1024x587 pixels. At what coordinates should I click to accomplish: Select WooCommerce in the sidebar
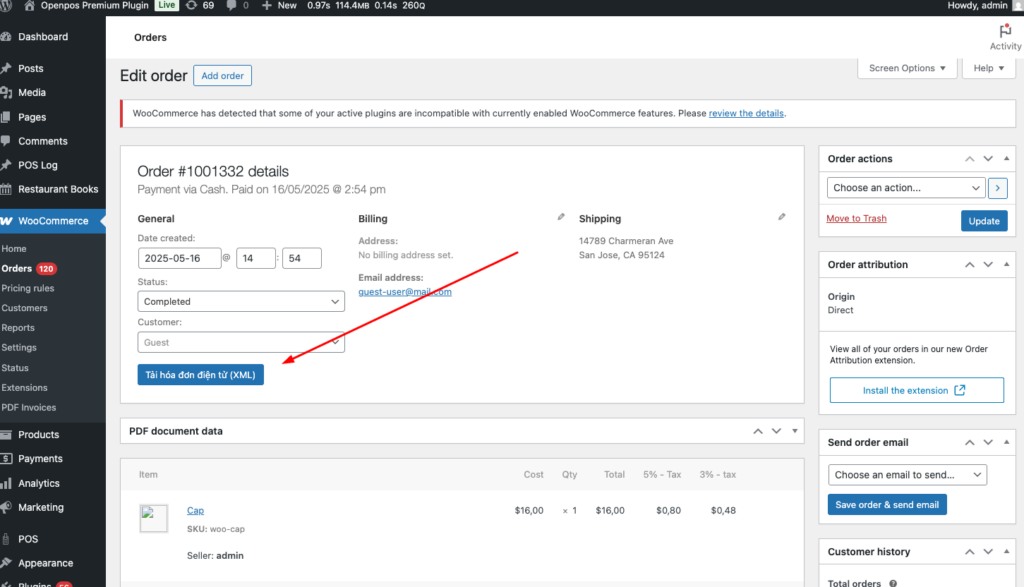coord(52,221)
